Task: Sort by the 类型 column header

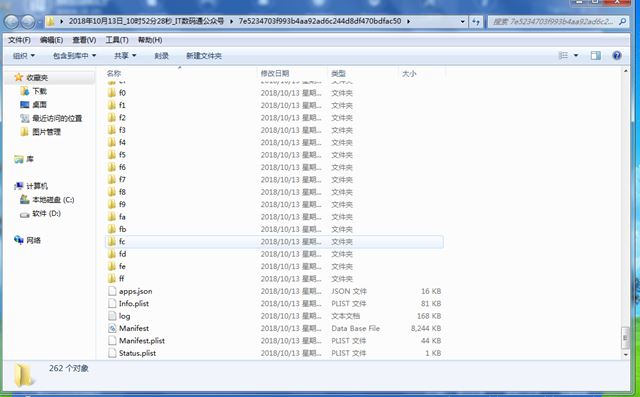Action: pos(338,73)
